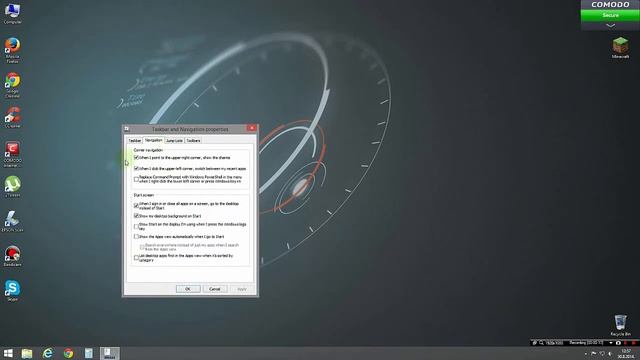
Task: Open the uTorrent desktop shortcut
Action: pyautogui.click(x=12, y=187)
